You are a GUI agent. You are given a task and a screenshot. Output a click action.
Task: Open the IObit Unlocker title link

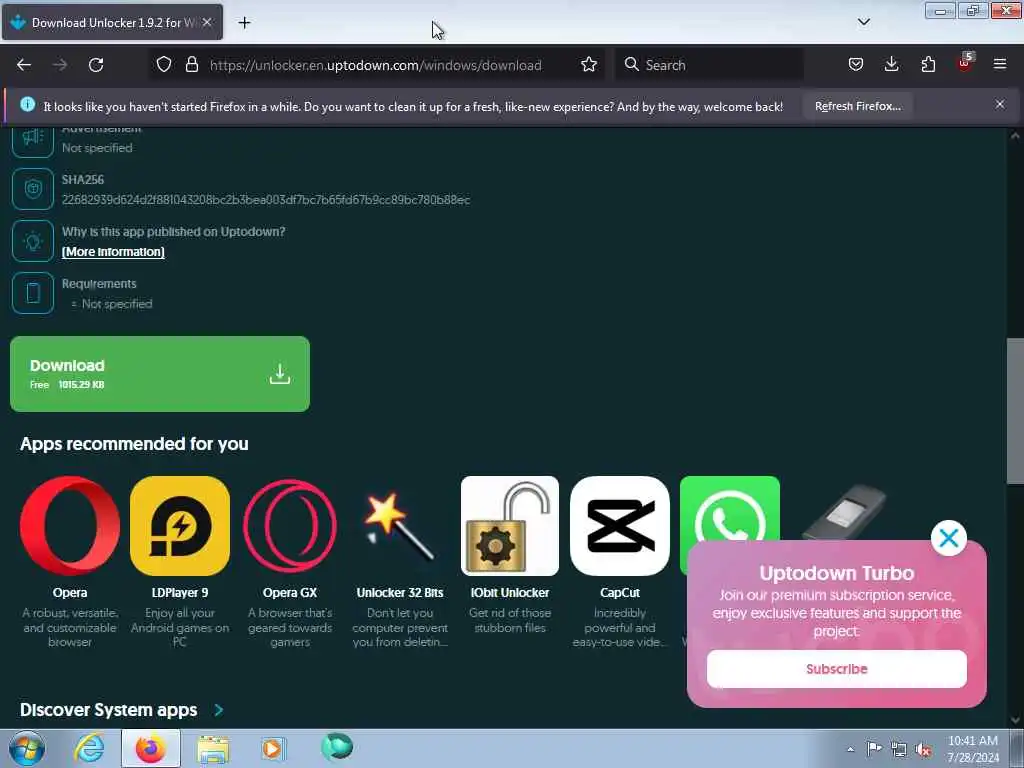point(510,592)
